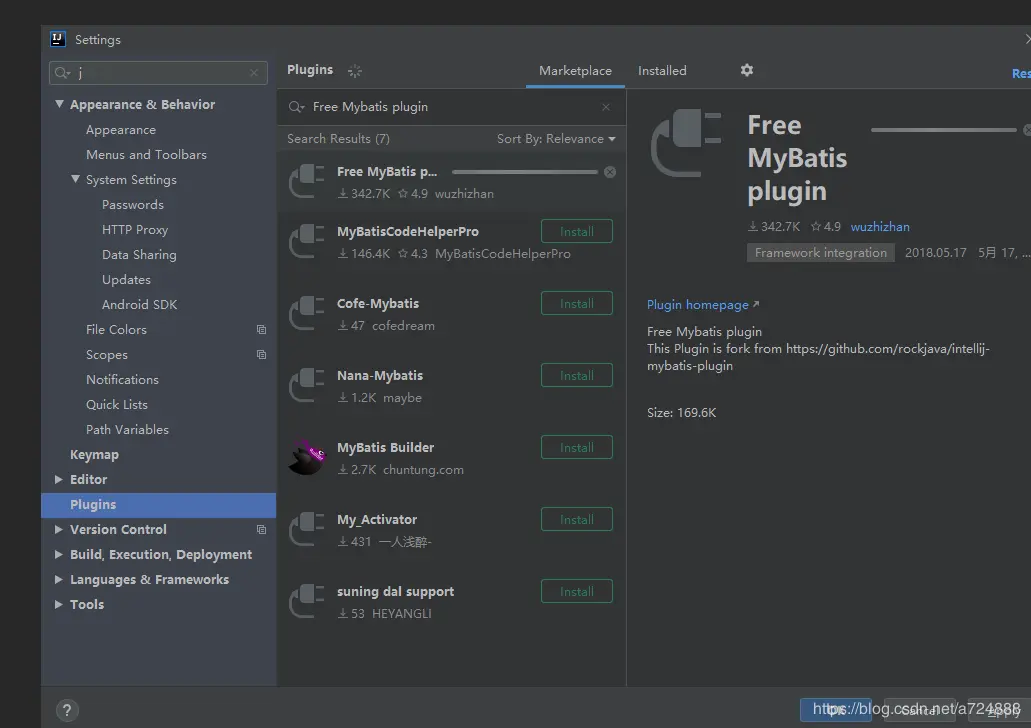Click File Colors project-level copy icon
The height and width of the screenshot is (728, 1031).
tap(261, 329)
